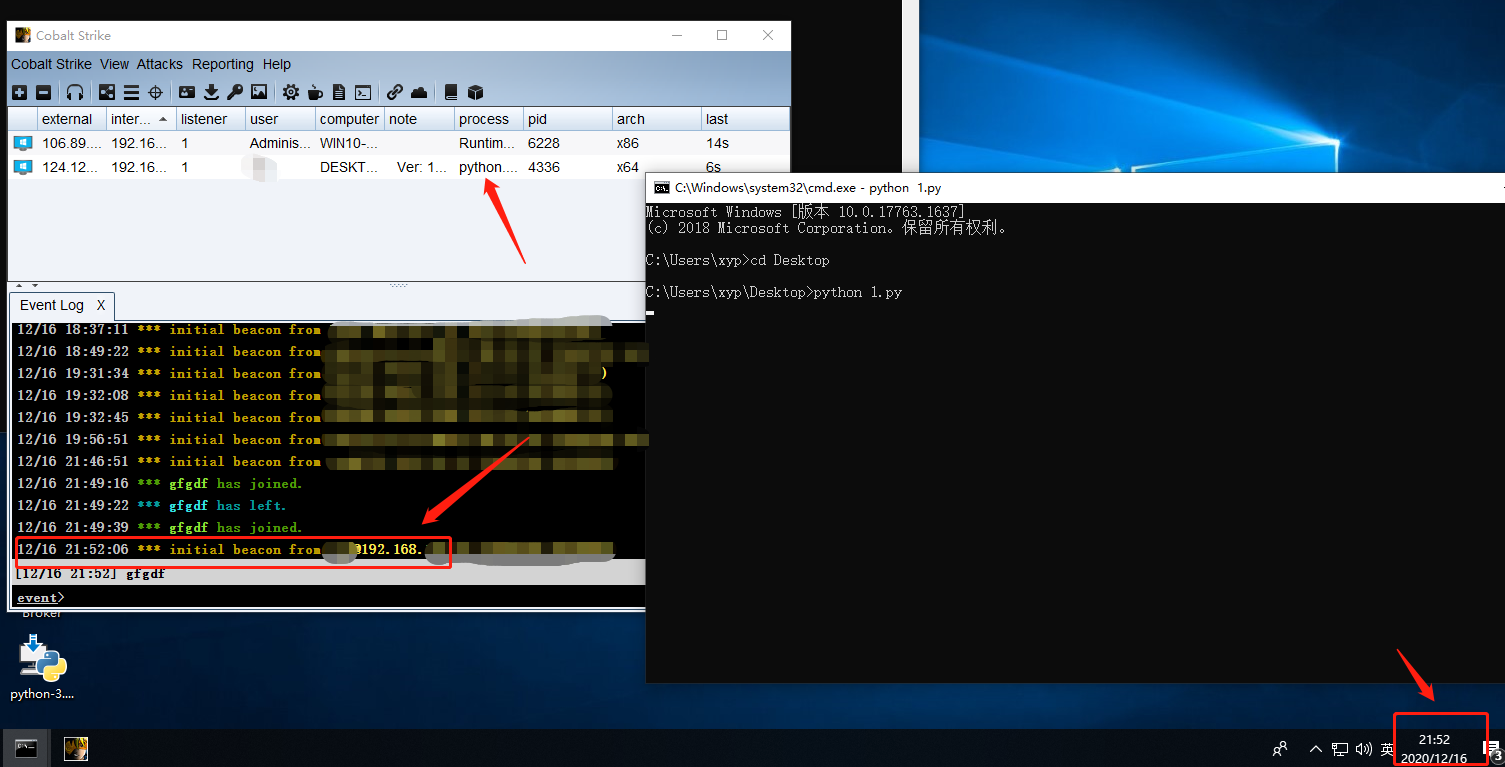Open the gear-shaped payload generator icon
This screenshot has height=767, width=1505.
[x=290, y=92]
